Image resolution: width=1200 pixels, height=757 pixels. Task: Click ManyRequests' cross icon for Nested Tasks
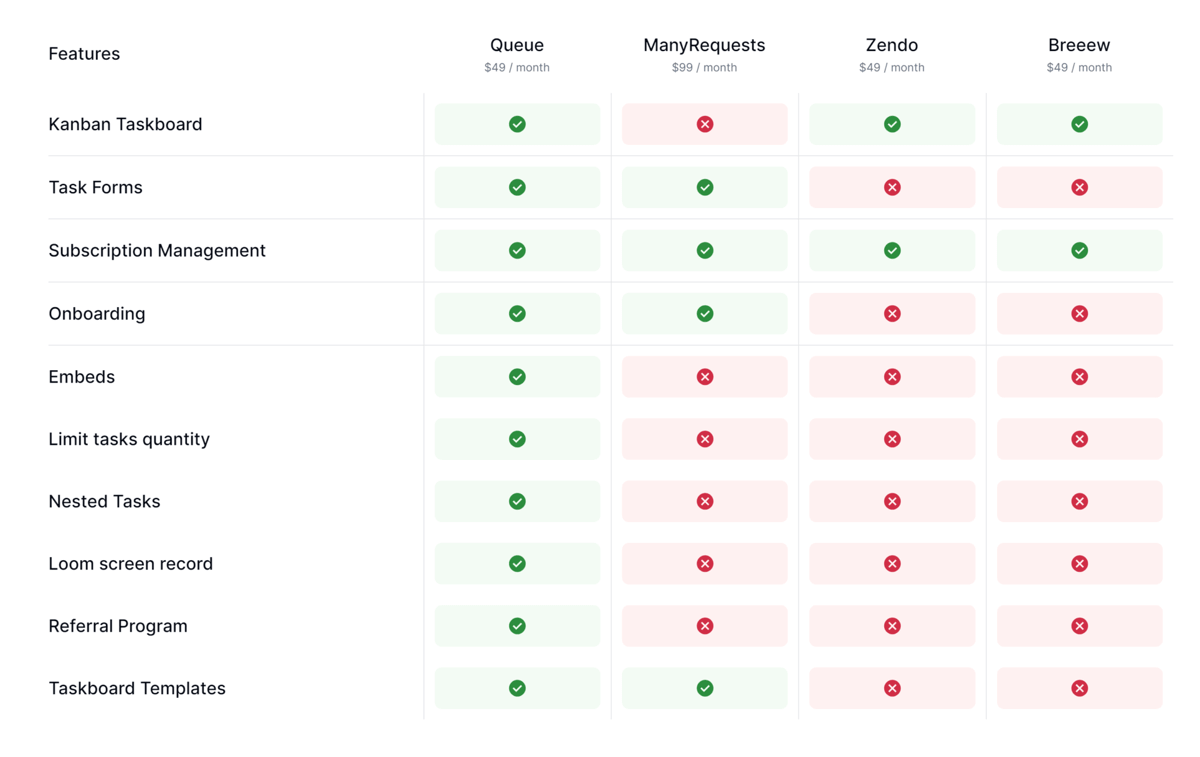pyautogui.click(x=705, y=501)
